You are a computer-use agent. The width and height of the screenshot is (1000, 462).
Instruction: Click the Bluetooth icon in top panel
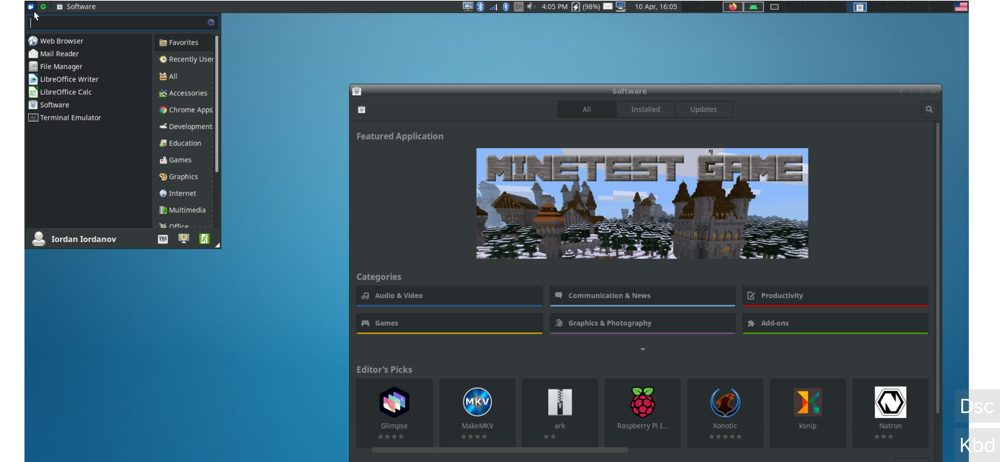[x=481, y=6]
